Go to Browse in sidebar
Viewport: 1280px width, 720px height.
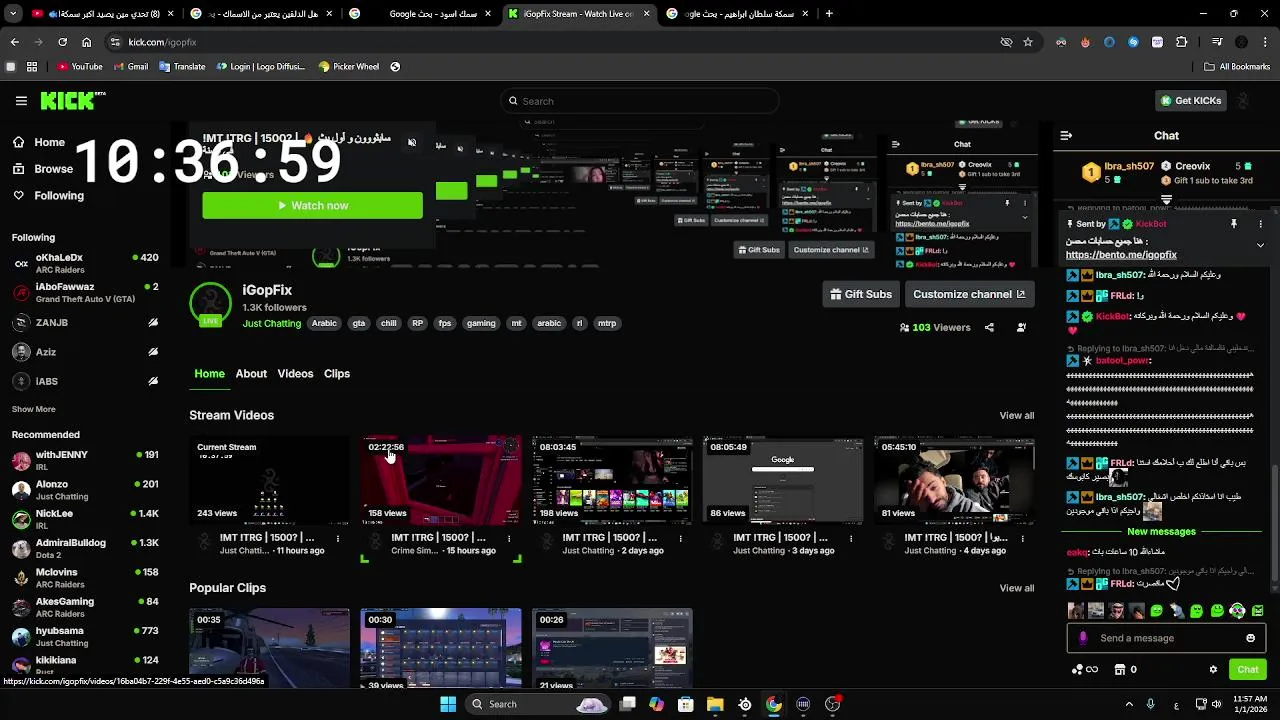point(43,169)
